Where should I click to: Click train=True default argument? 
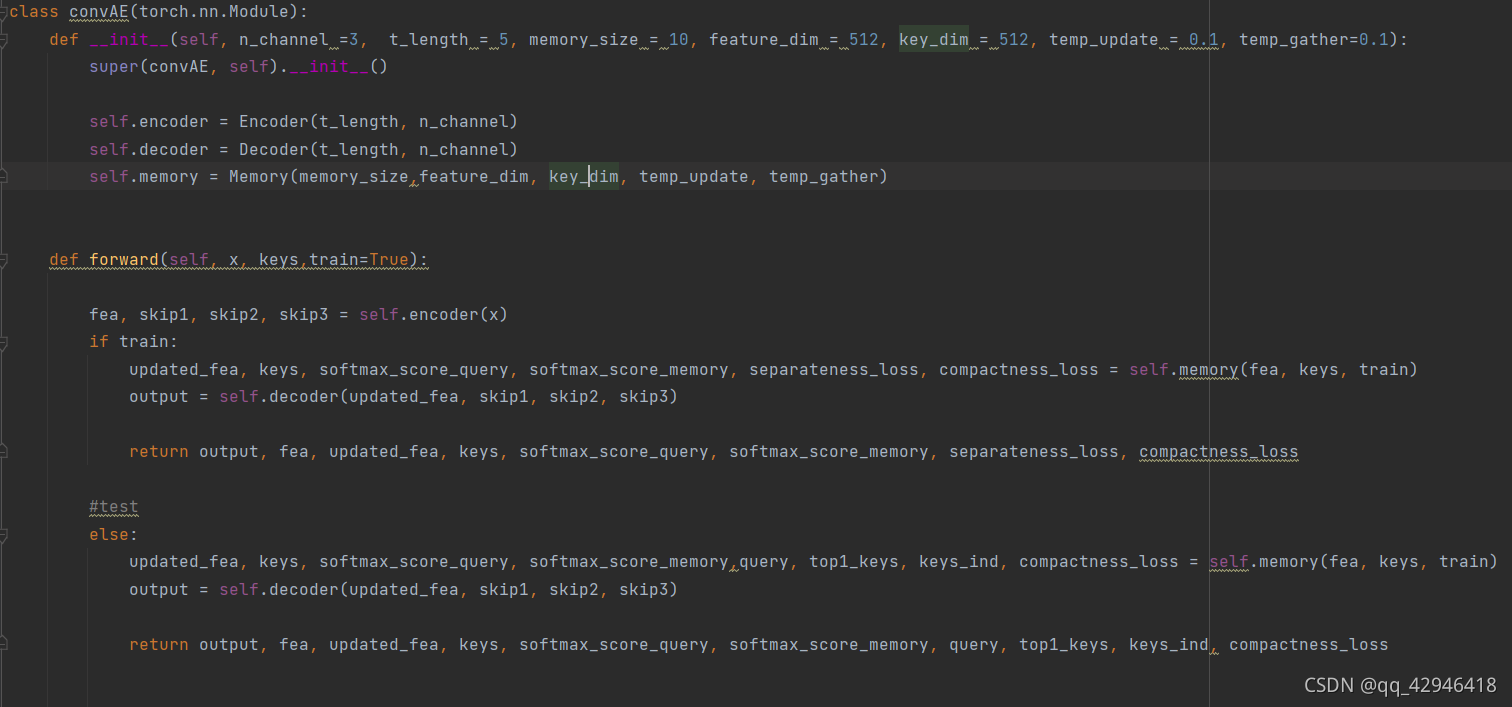click(x=358, y=260)
